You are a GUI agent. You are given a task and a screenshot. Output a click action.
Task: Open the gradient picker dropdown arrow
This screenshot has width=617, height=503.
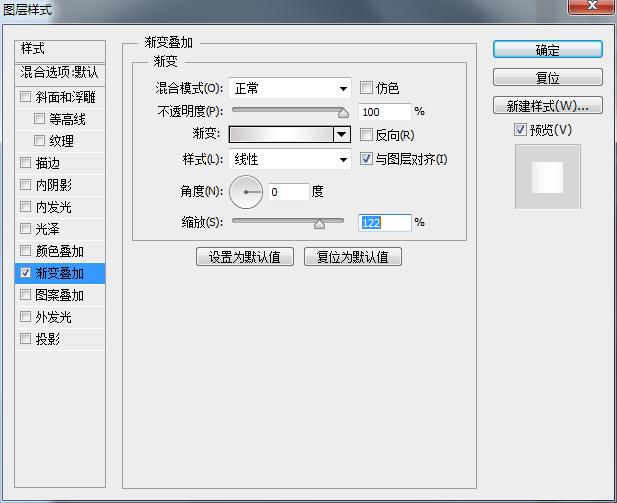pos(342,135)
